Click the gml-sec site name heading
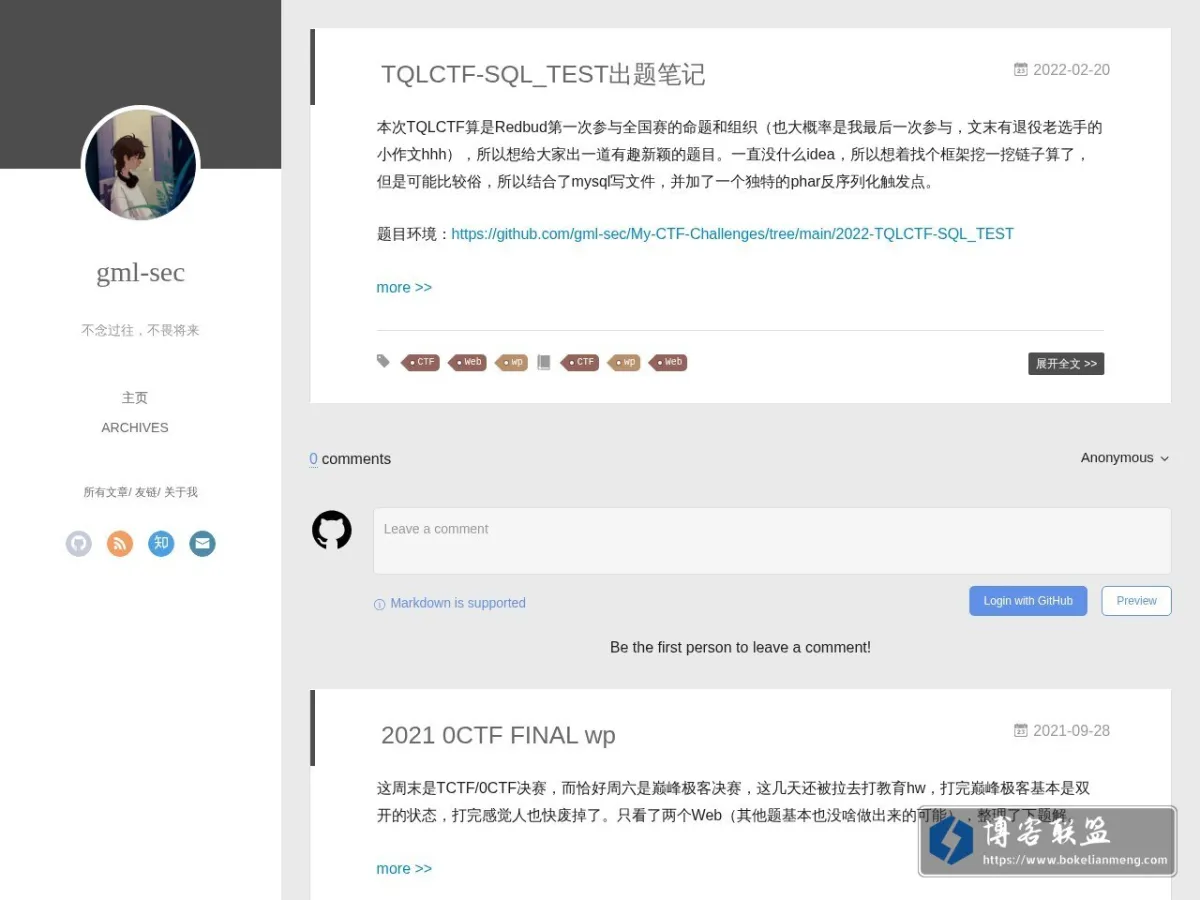1200x900 pixels. (x=141, y=272)
